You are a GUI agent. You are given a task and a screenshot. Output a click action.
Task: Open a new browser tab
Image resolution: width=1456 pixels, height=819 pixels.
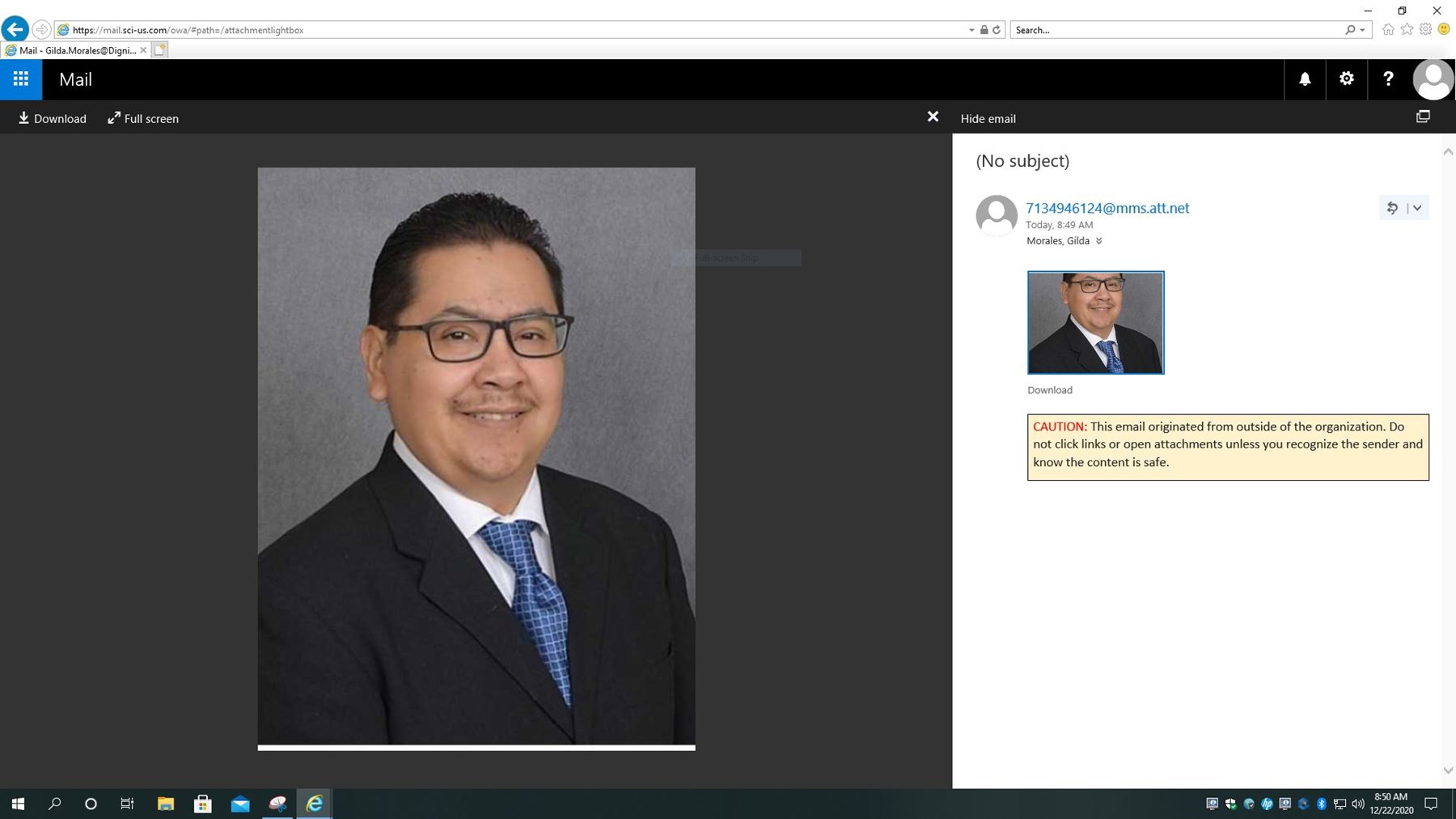(x=159, y=50)
